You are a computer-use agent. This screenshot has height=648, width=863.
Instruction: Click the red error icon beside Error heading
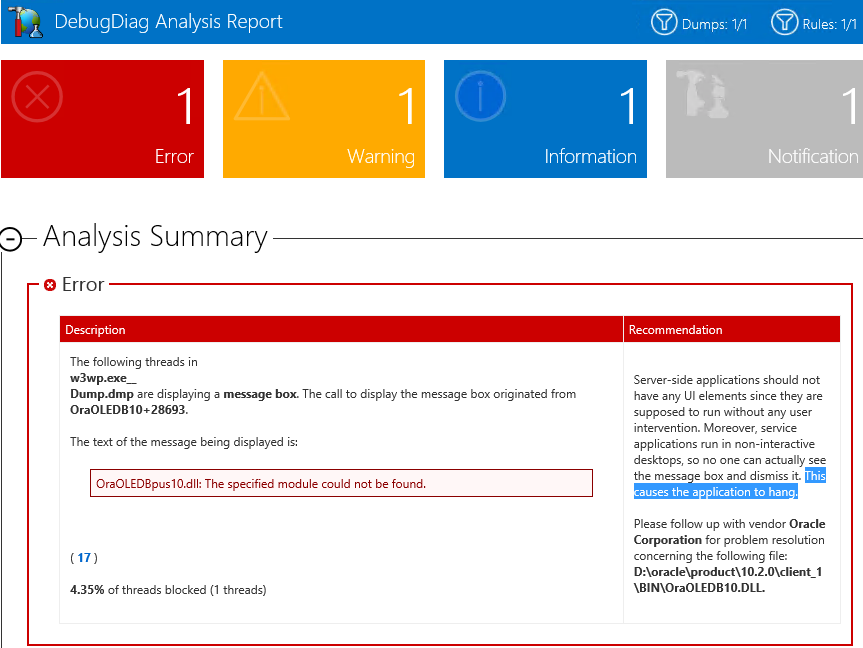click(50, 285)
